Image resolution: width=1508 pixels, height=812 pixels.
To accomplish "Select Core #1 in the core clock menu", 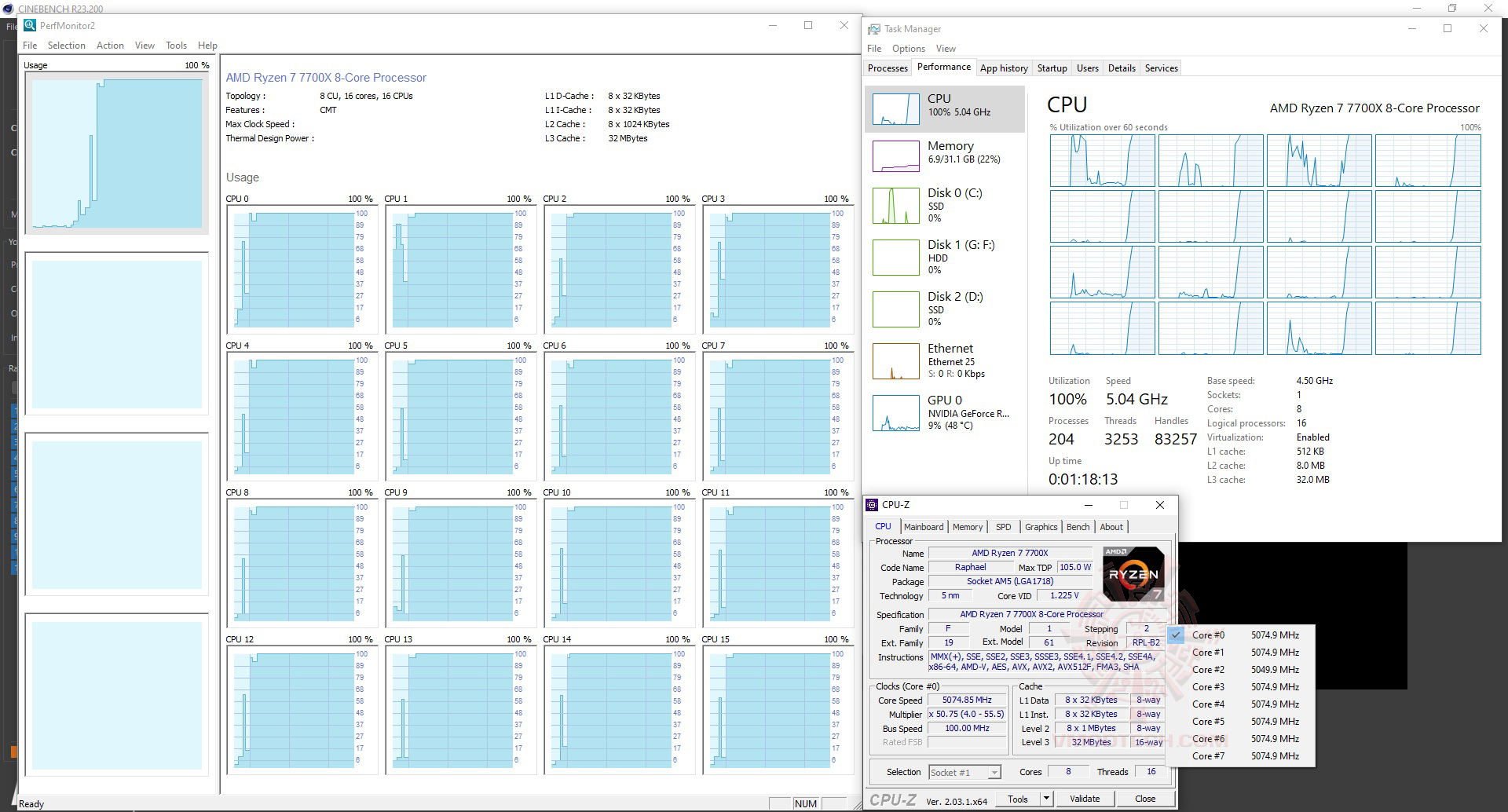I will 1240,653.
